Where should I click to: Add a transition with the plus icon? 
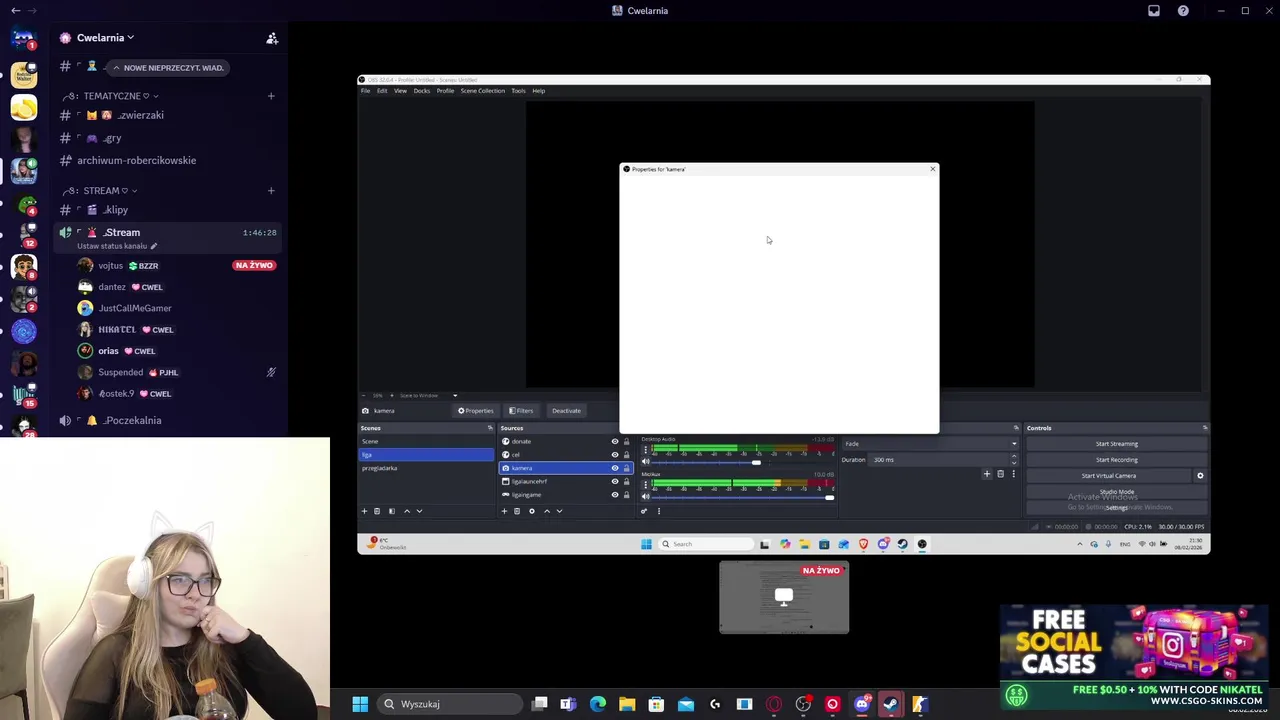click(986, 474)
